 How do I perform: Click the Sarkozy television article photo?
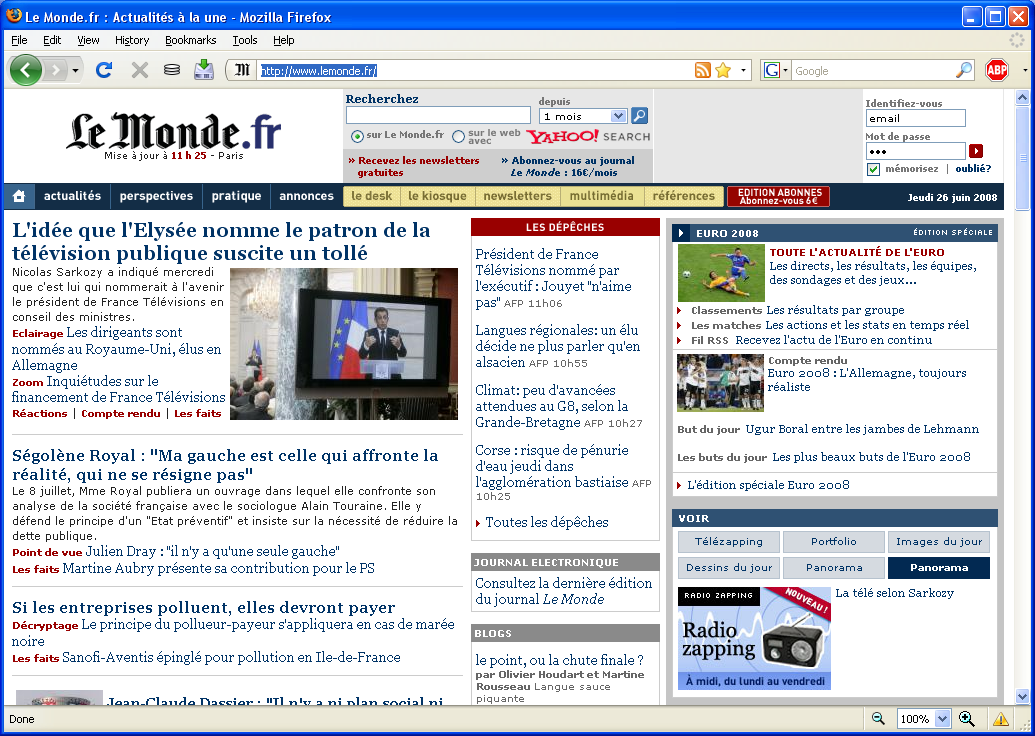pyautogui.click(x=344, y=344)
